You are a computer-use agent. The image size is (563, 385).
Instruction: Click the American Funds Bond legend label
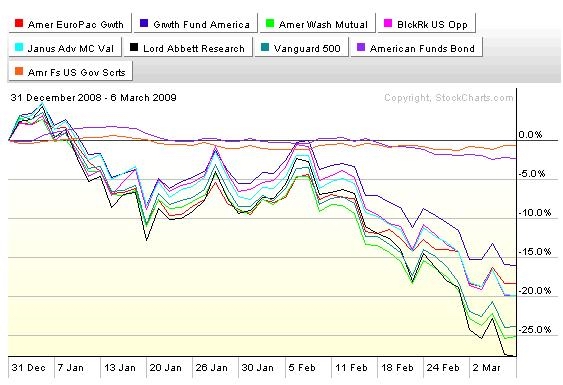click(422, 48)
